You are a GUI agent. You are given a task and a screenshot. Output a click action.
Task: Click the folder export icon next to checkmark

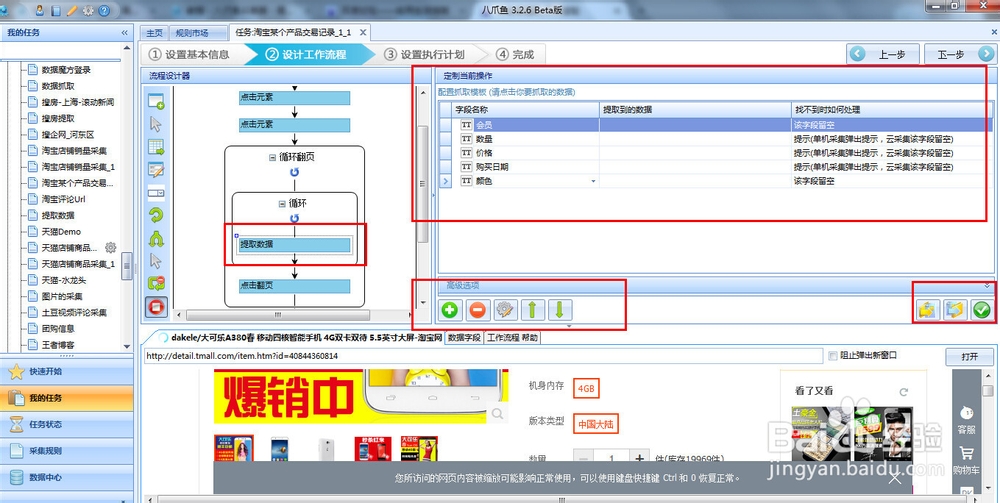[x=955, y=310]
